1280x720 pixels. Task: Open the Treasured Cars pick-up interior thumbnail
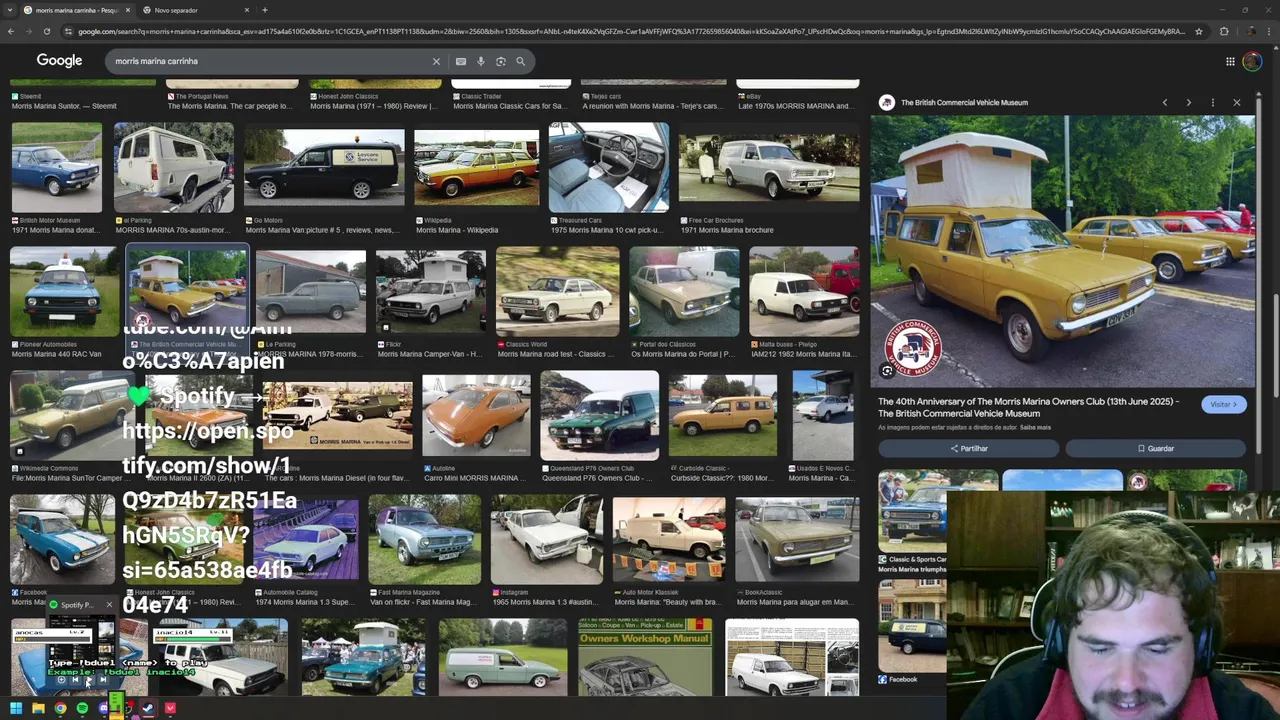pyautogui.click(x=608, y=166)
